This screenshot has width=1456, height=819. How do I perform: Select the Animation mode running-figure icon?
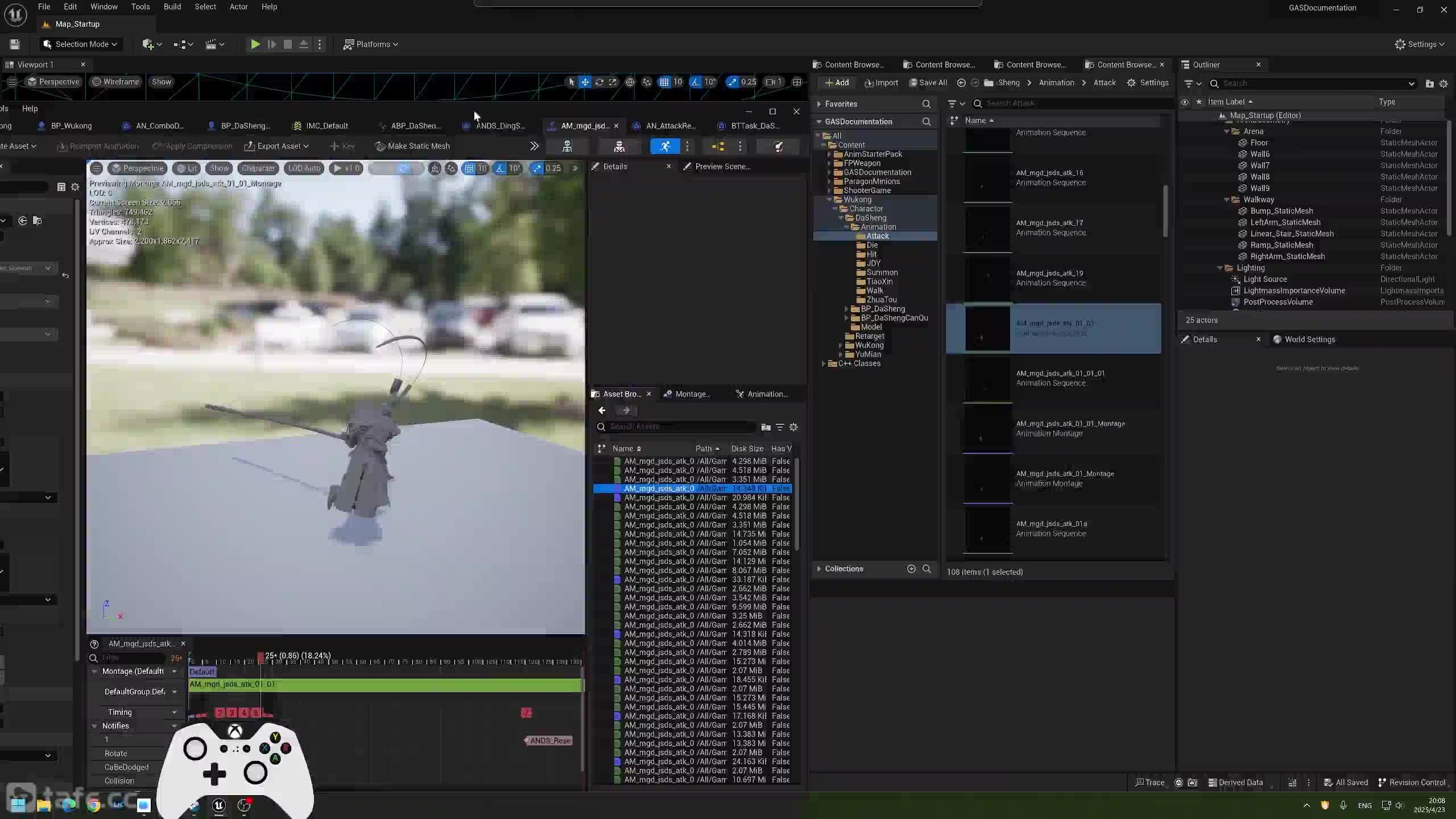(665, 147)
